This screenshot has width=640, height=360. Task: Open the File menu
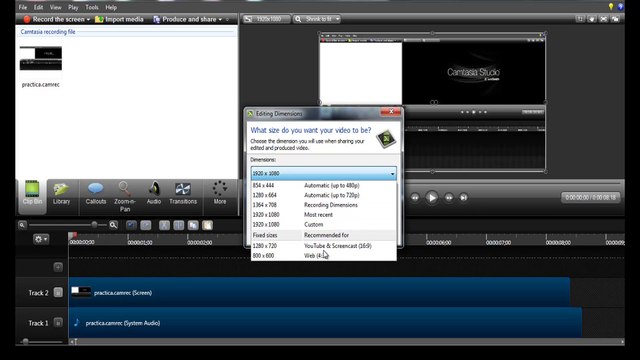pyautogui.click(x=23, y=7)
